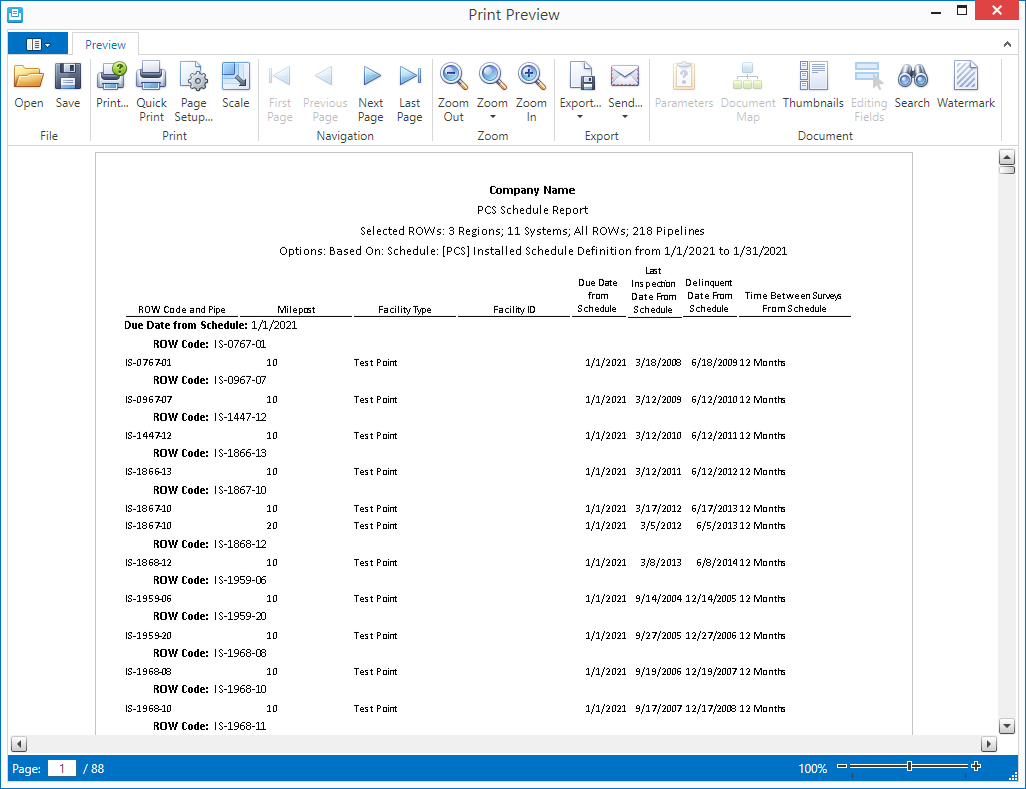Open the Search binoculars tool
The width and height of the screenshot is (1026, 789).
point(912,78)
